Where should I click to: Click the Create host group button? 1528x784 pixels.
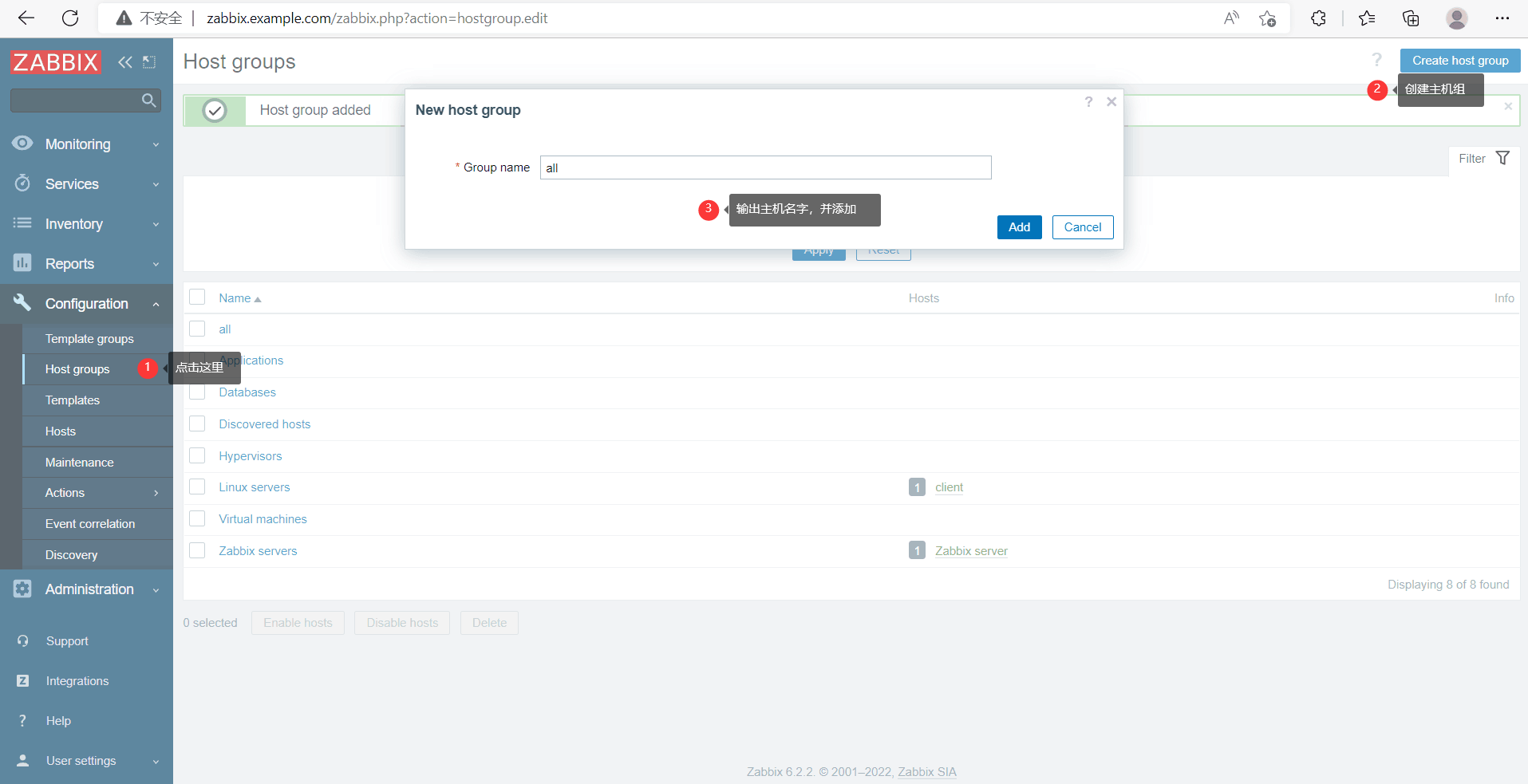1460,61
